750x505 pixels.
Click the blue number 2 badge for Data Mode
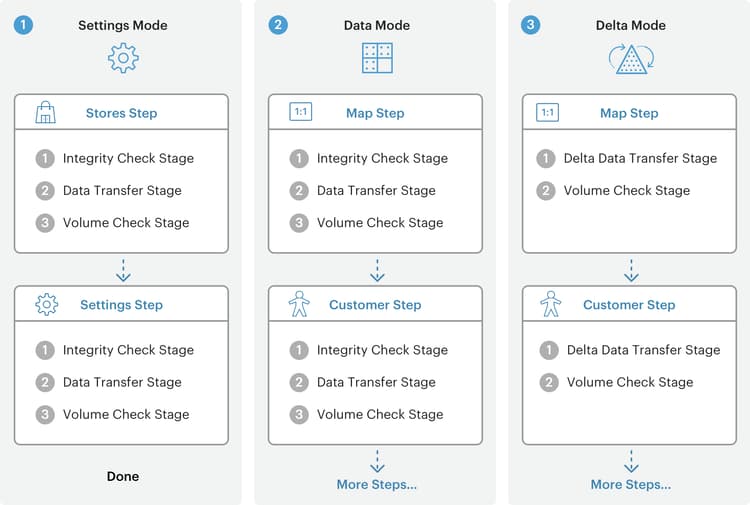click(278, 25)
